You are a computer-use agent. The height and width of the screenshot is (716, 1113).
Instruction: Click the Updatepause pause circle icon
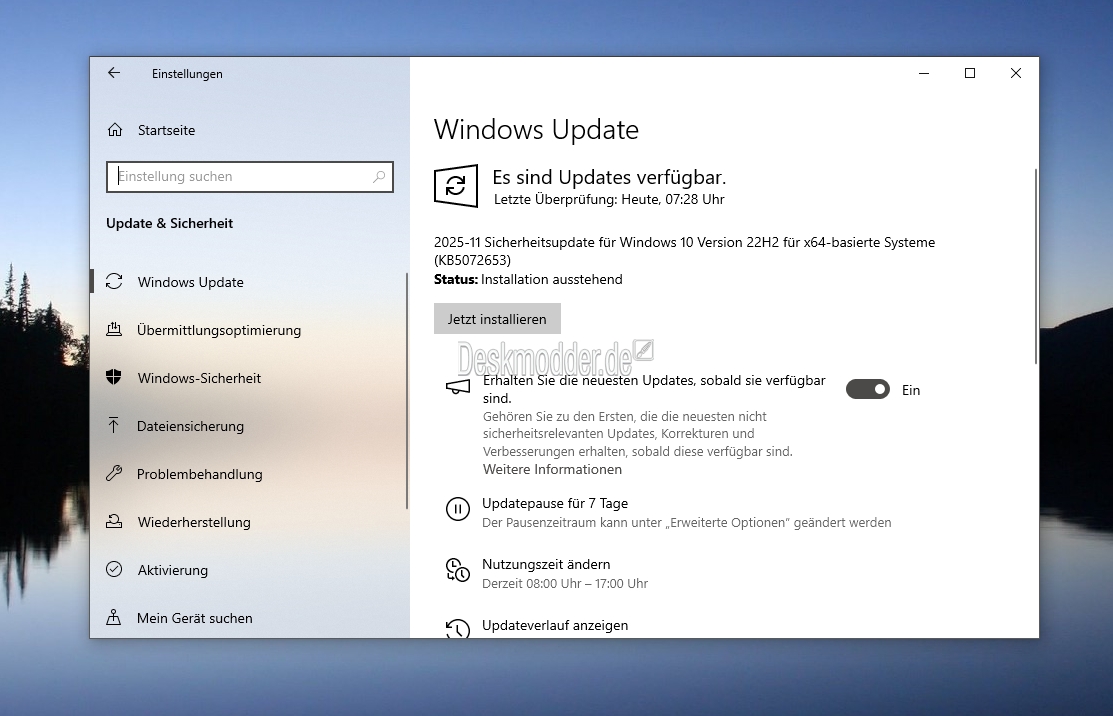pos(457,509)
